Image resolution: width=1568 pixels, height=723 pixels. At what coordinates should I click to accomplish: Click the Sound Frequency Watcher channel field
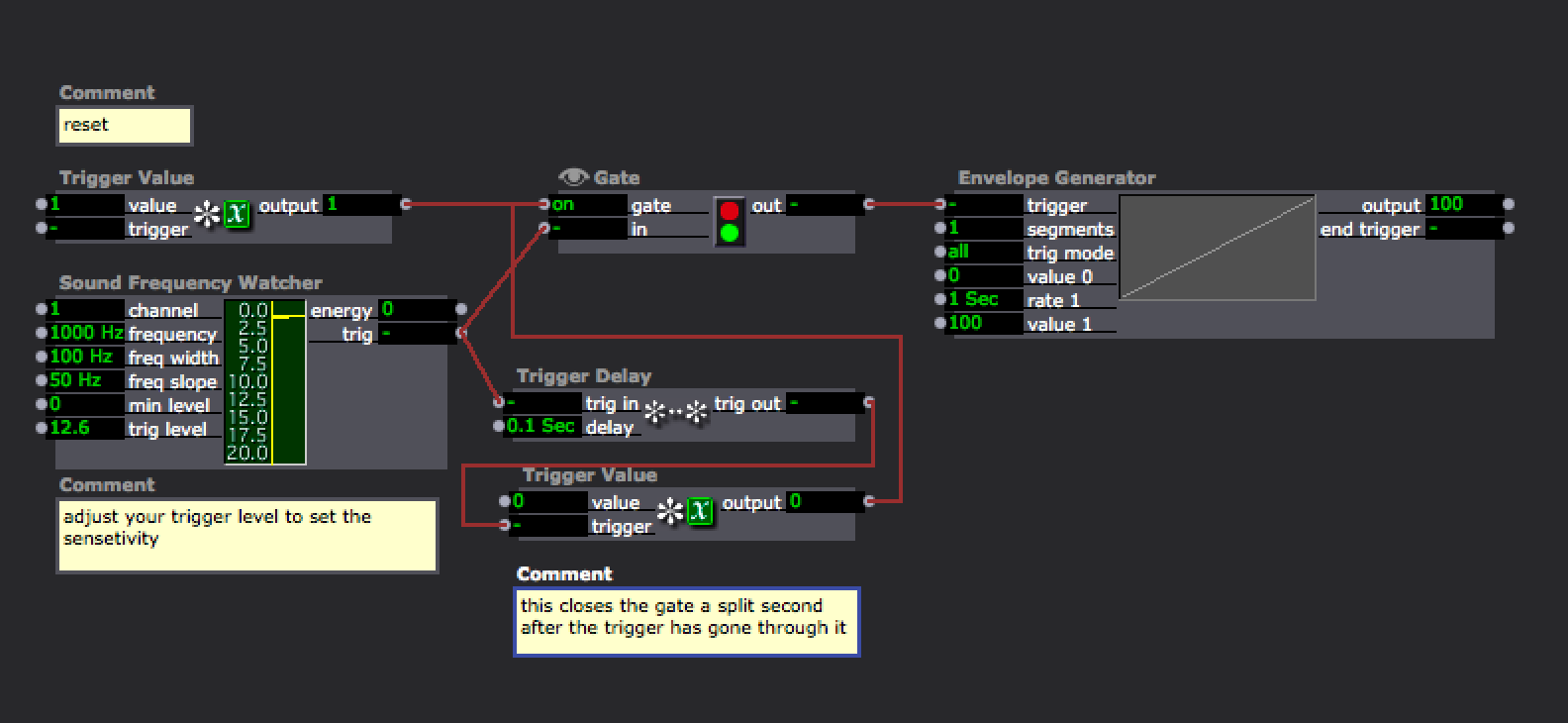click(x=86, y=310)
